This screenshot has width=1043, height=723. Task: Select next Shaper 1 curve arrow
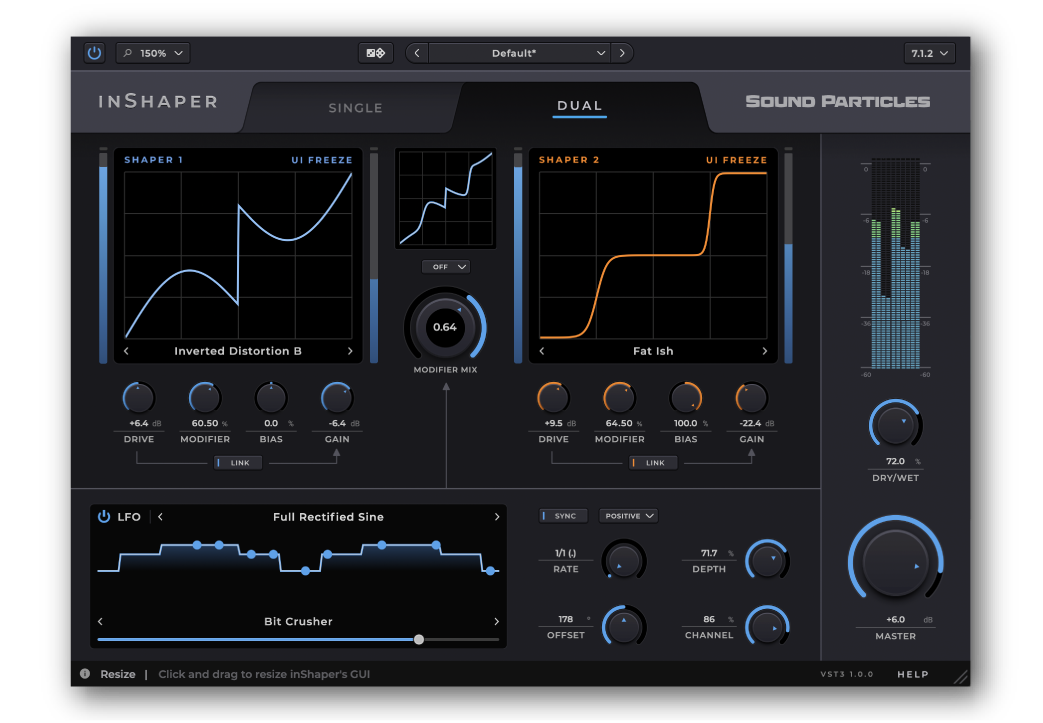[350, 351]
